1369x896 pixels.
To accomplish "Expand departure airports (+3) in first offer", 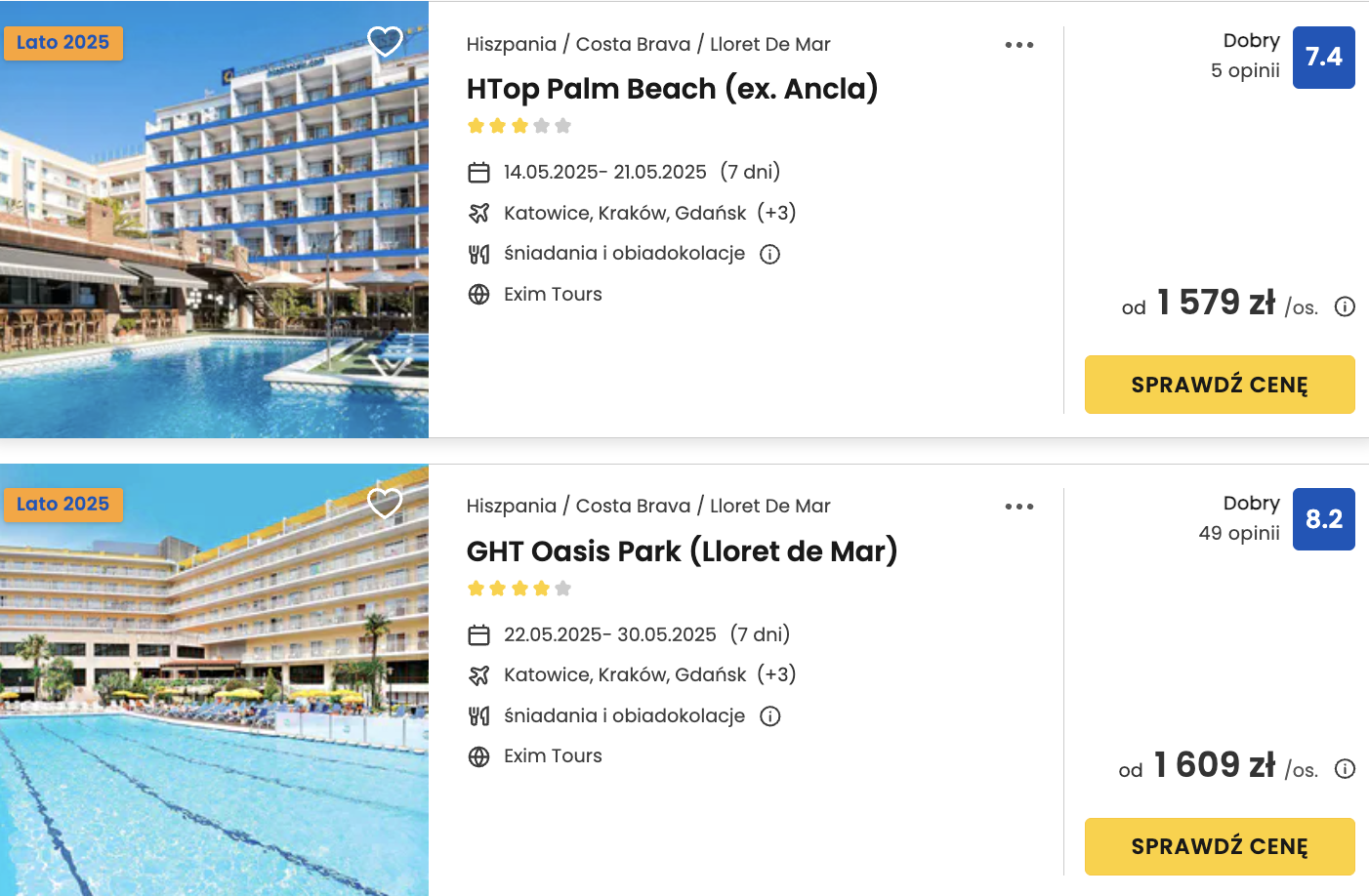I will (x=777, y=213).
